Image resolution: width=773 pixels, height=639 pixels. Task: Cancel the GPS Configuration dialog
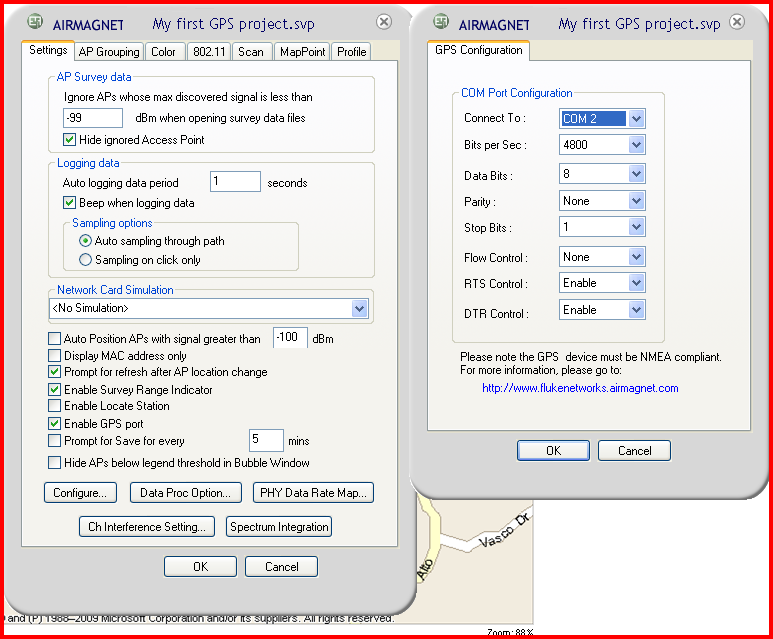[x=634, y=451]
